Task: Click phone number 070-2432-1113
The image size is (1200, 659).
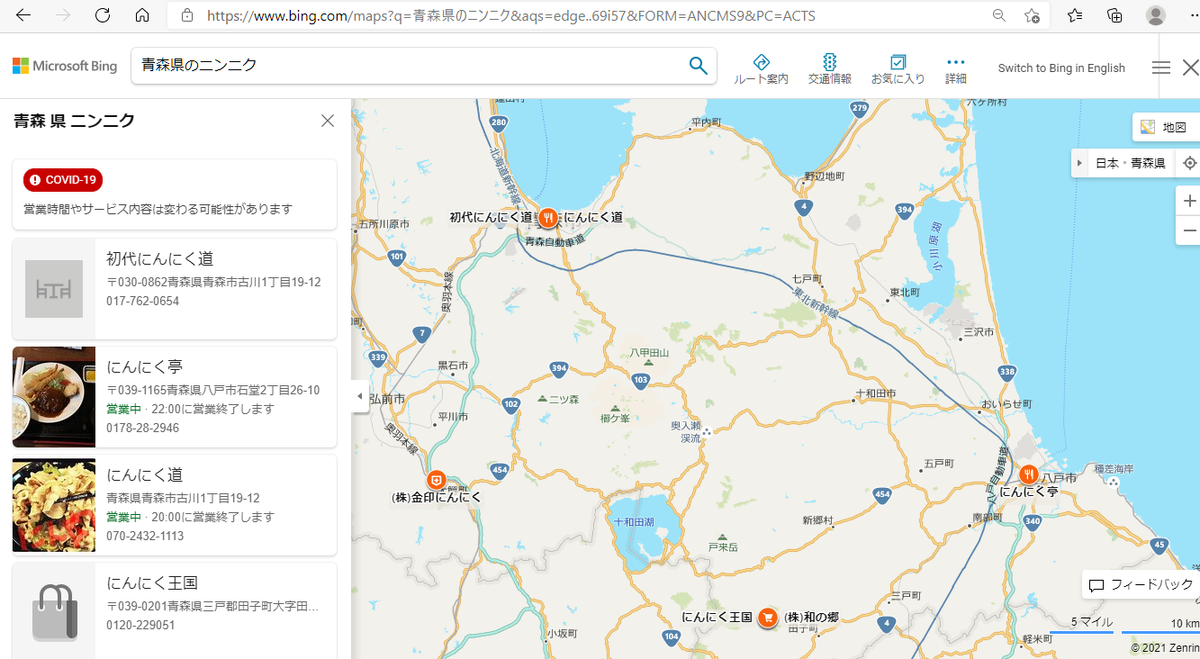Action: pyautogui.click(x=146, y=536)
